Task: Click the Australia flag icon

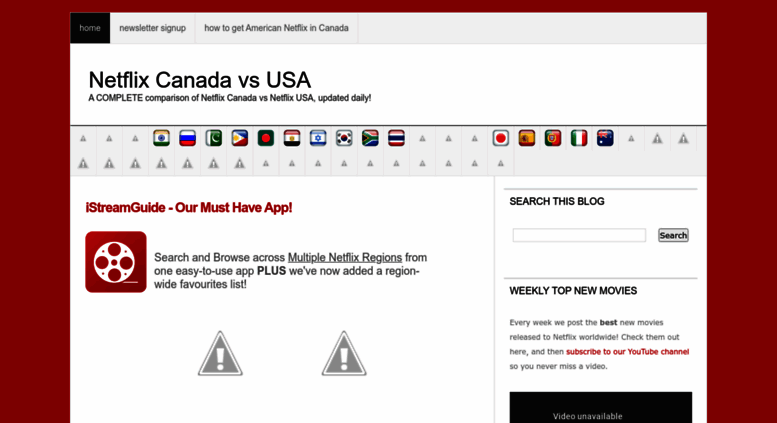Action: coord(605,139)
